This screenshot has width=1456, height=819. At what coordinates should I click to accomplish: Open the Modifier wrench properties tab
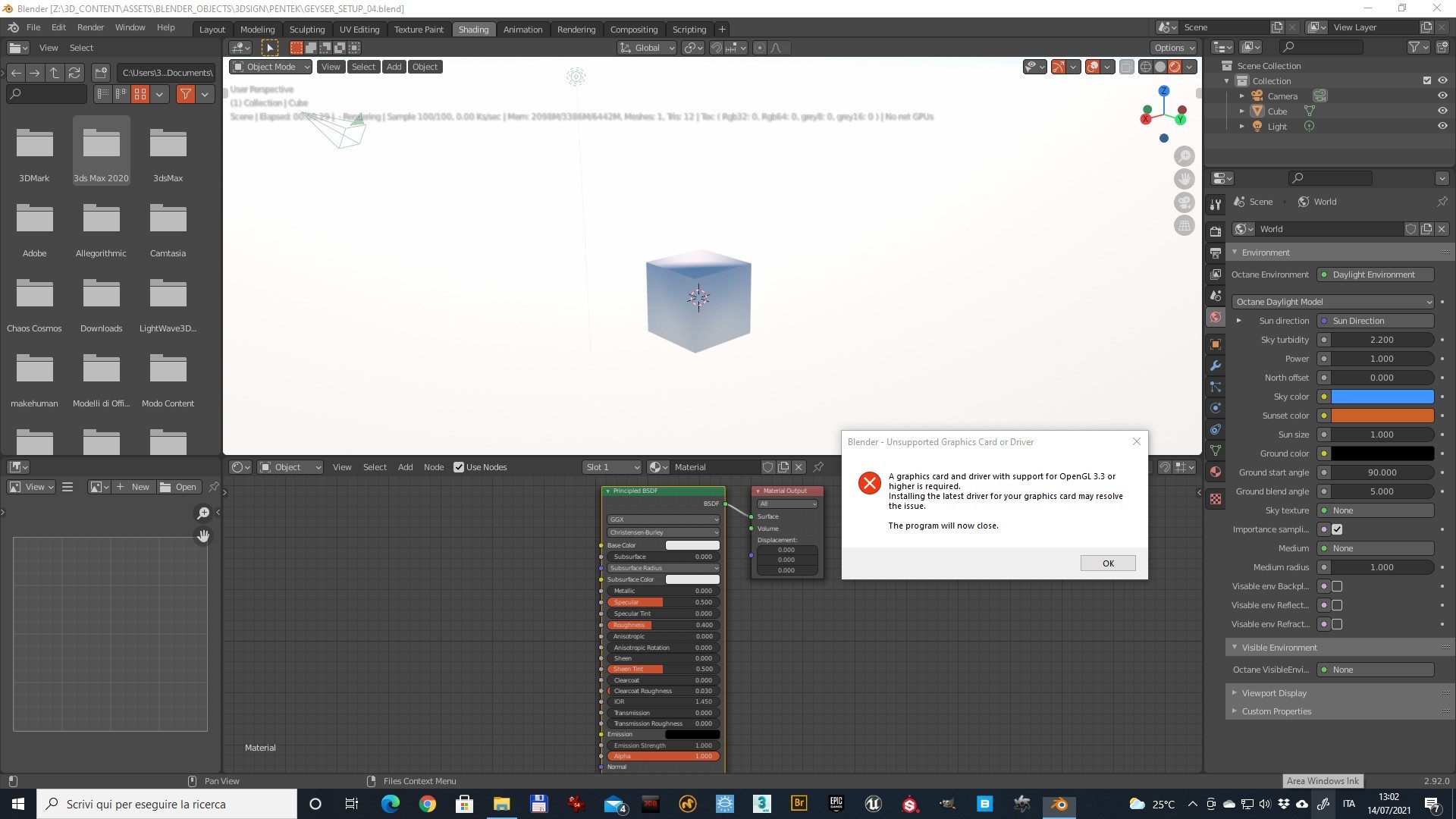[1216, 366]
